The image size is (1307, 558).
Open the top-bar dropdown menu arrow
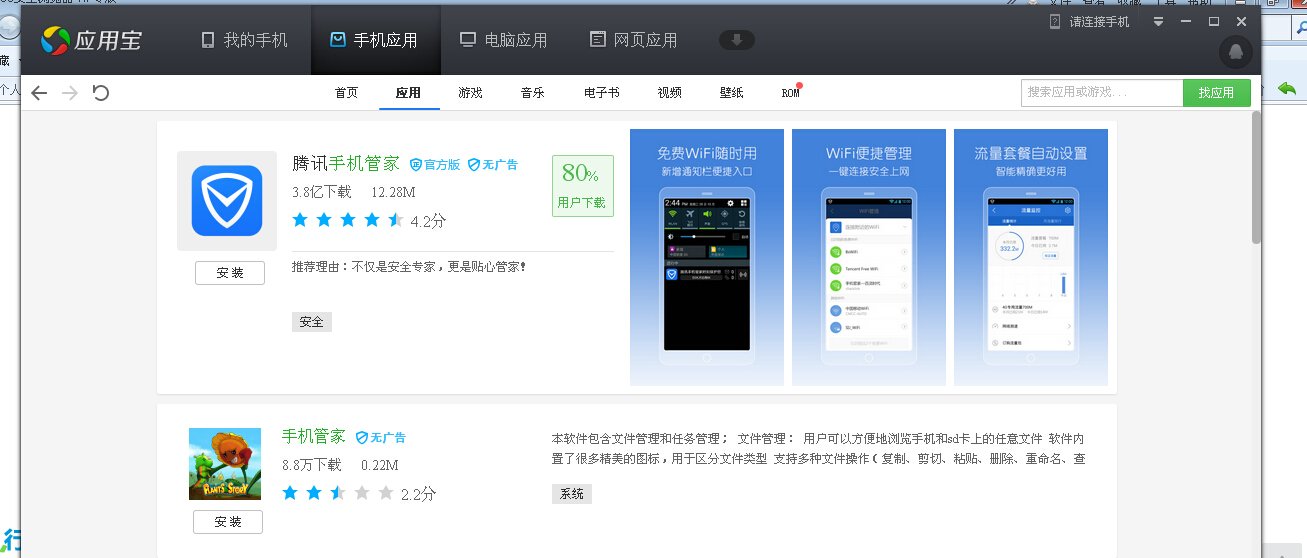click(x=1158, y=21)
